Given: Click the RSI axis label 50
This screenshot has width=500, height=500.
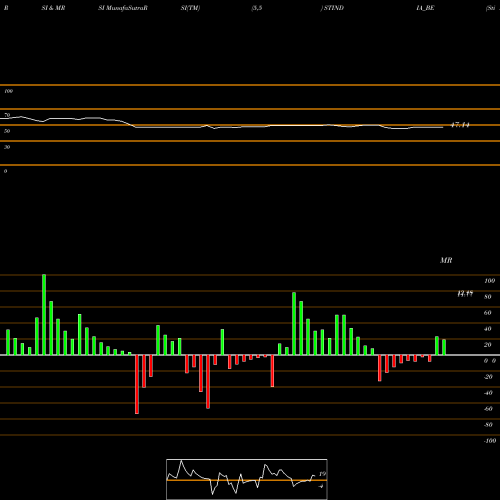Looking at the screenshot, I should click(x=7, y=131).
